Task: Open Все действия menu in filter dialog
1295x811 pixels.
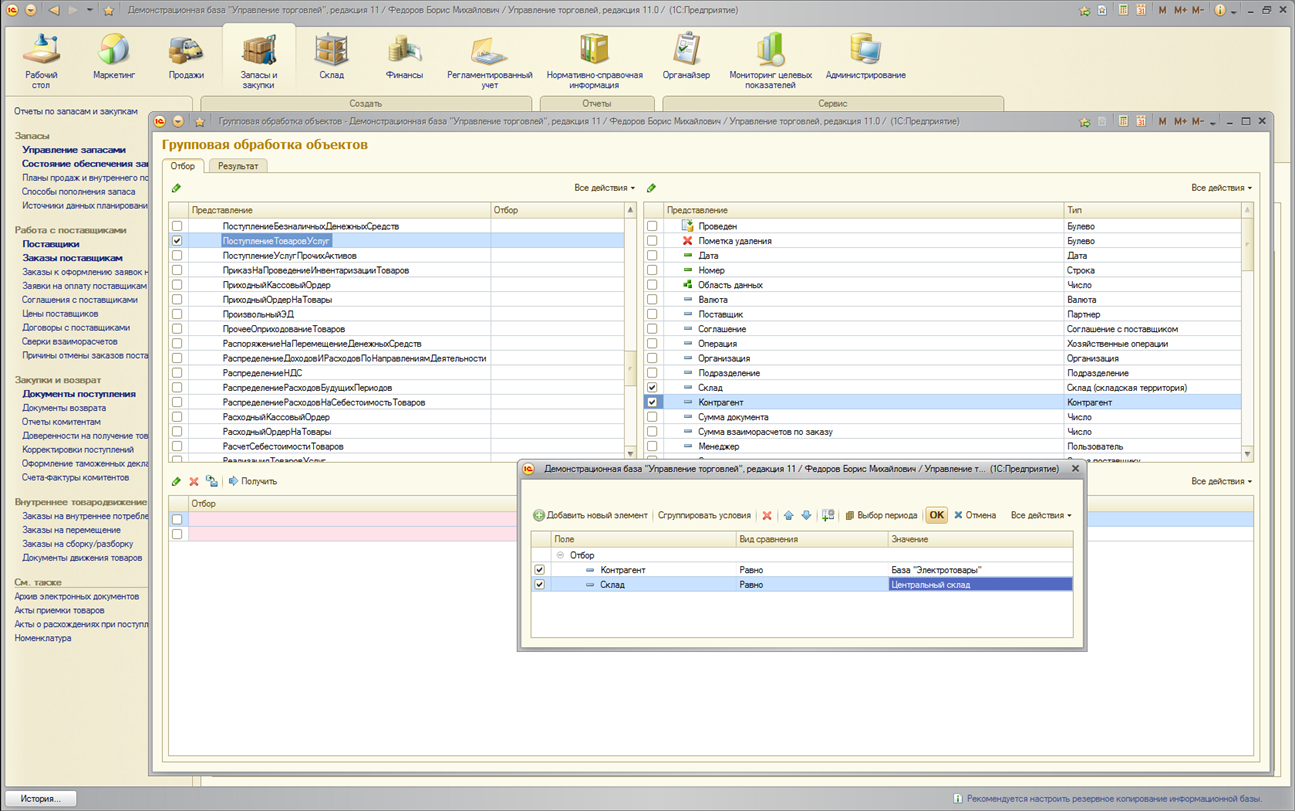Action: 1041,515
